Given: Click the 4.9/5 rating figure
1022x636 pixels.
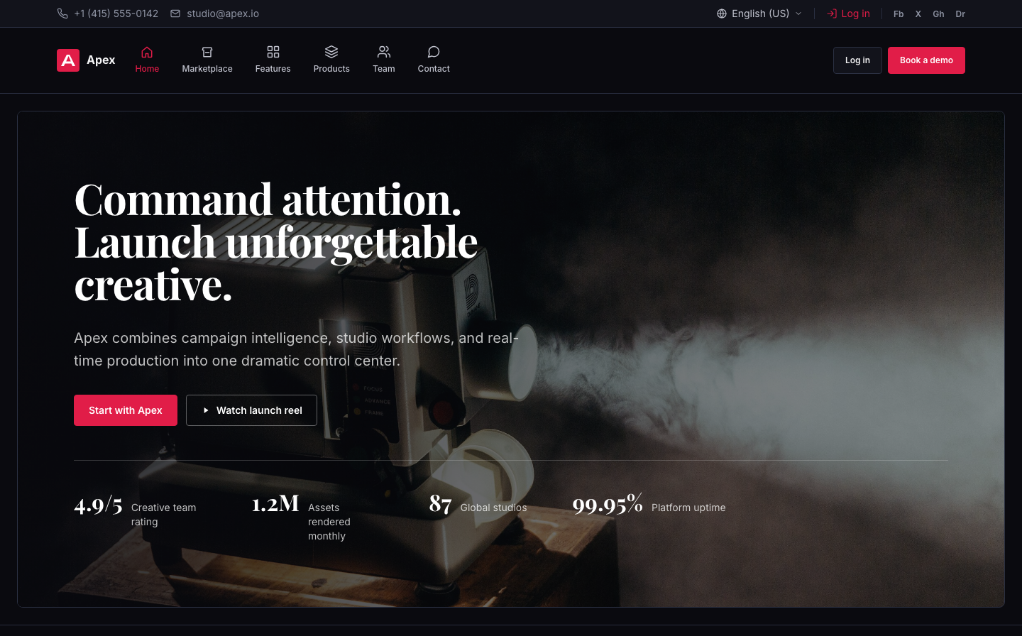Looking at the screenshot, I should click(x=98, y=504).
